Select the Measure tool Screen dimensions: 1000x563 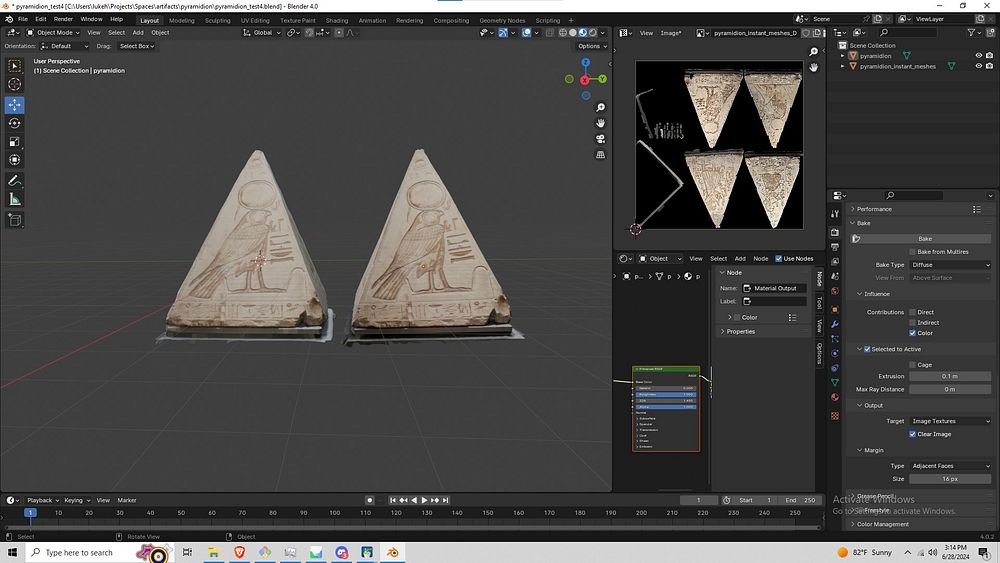point(15,199)
